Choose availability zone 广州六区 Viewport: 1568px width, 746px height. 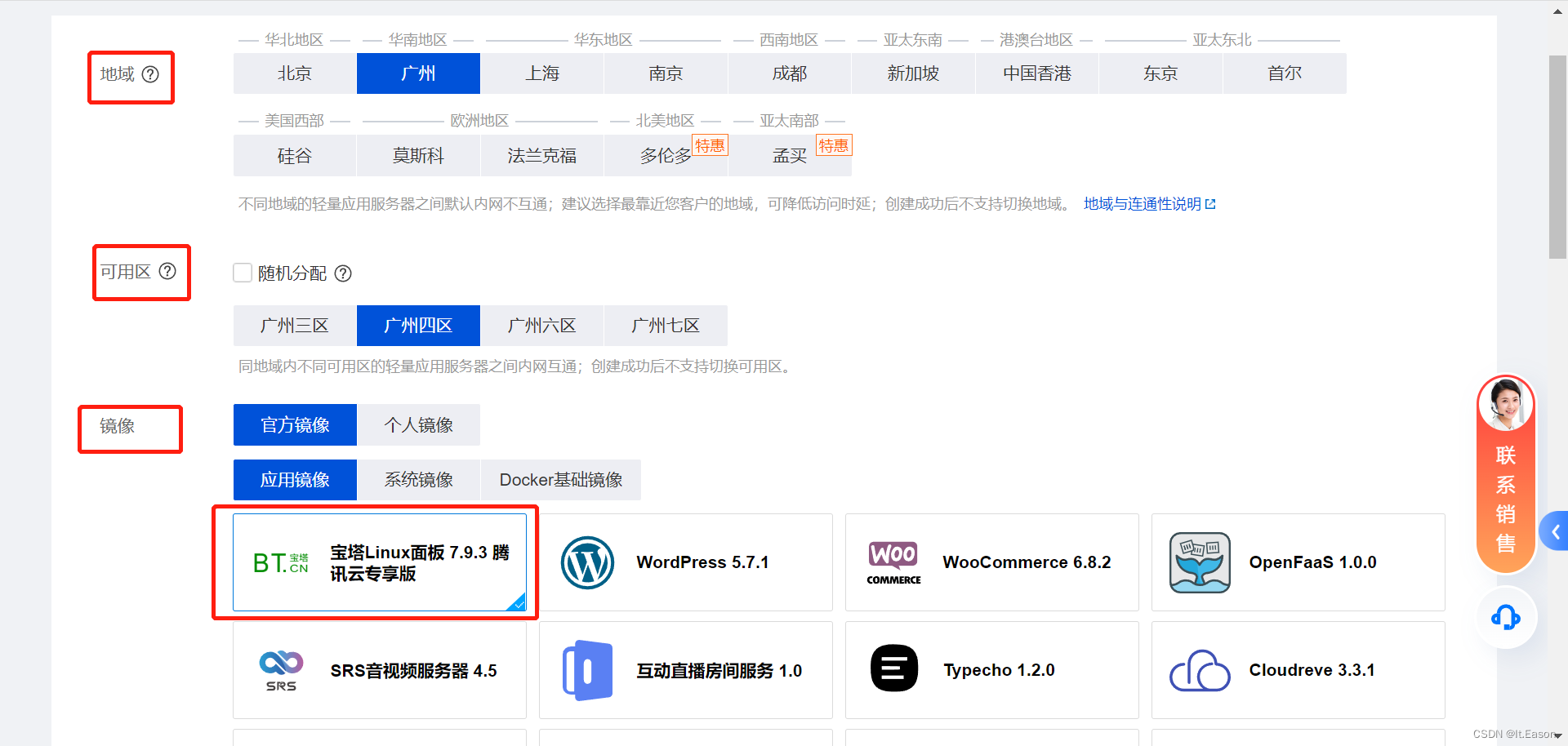coord(542,326)
